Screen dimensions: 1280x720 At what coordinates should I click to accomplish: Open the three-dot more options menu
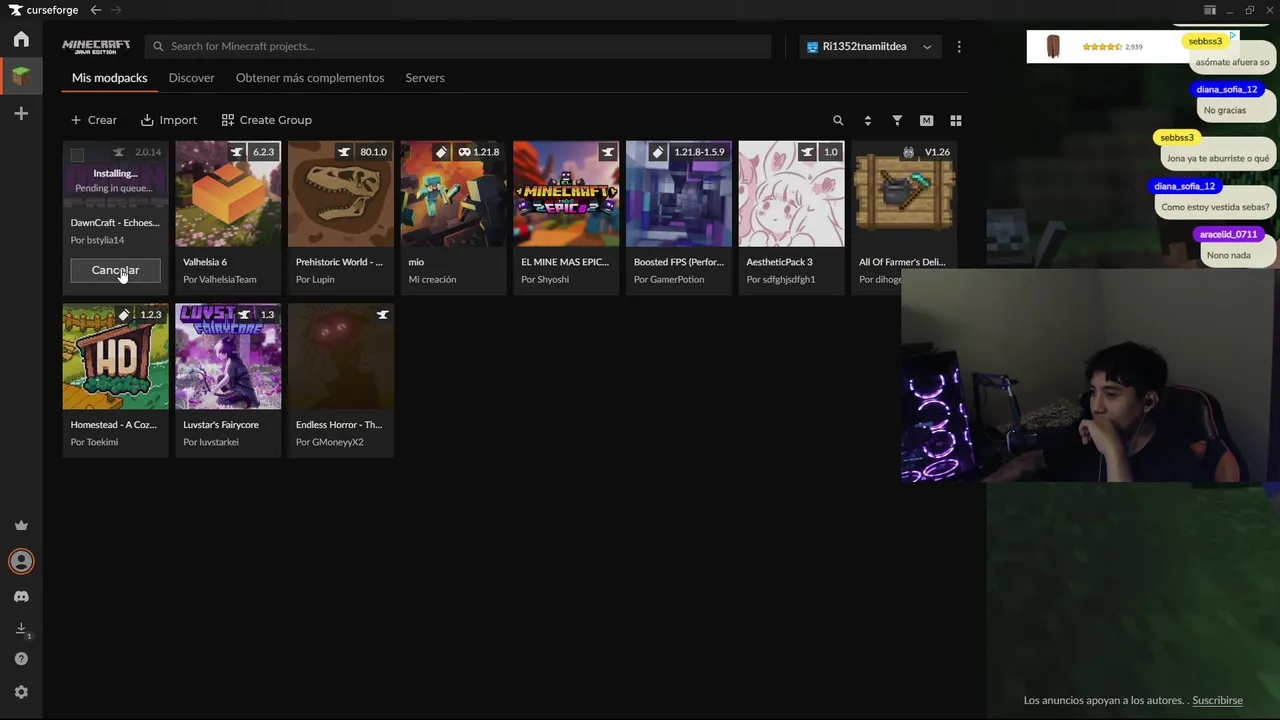point(959,46)
